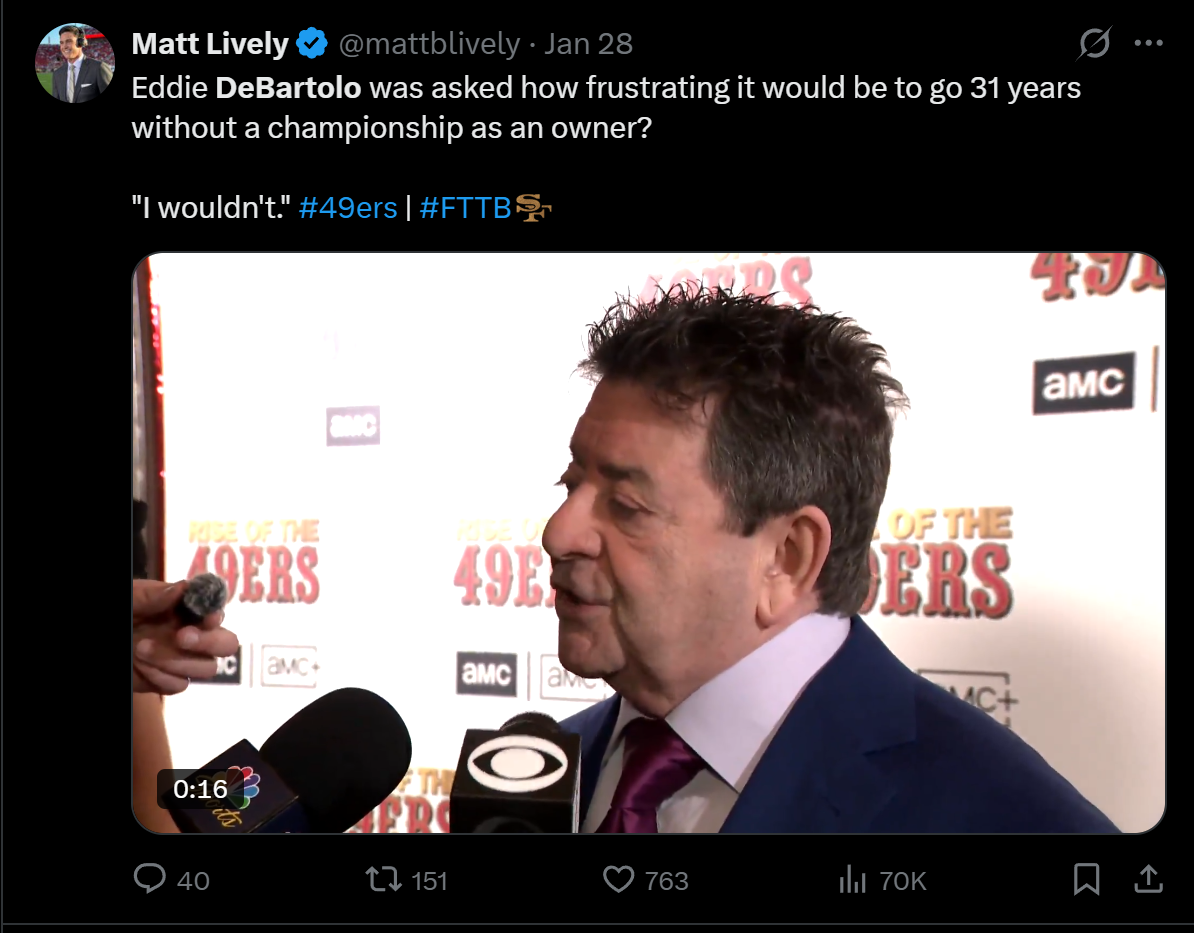Like the tweet with heart icon

618,879
